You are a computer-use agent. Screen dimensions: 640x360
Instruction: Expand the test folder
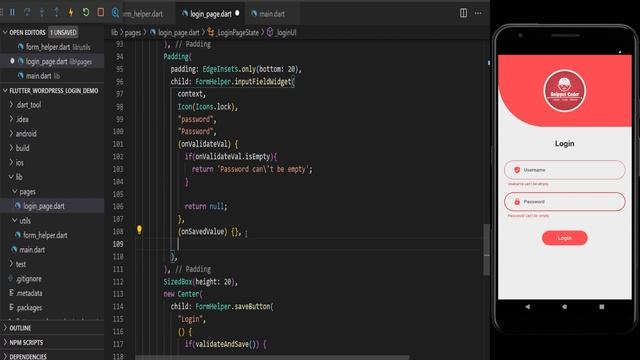[x=18, y=264]
